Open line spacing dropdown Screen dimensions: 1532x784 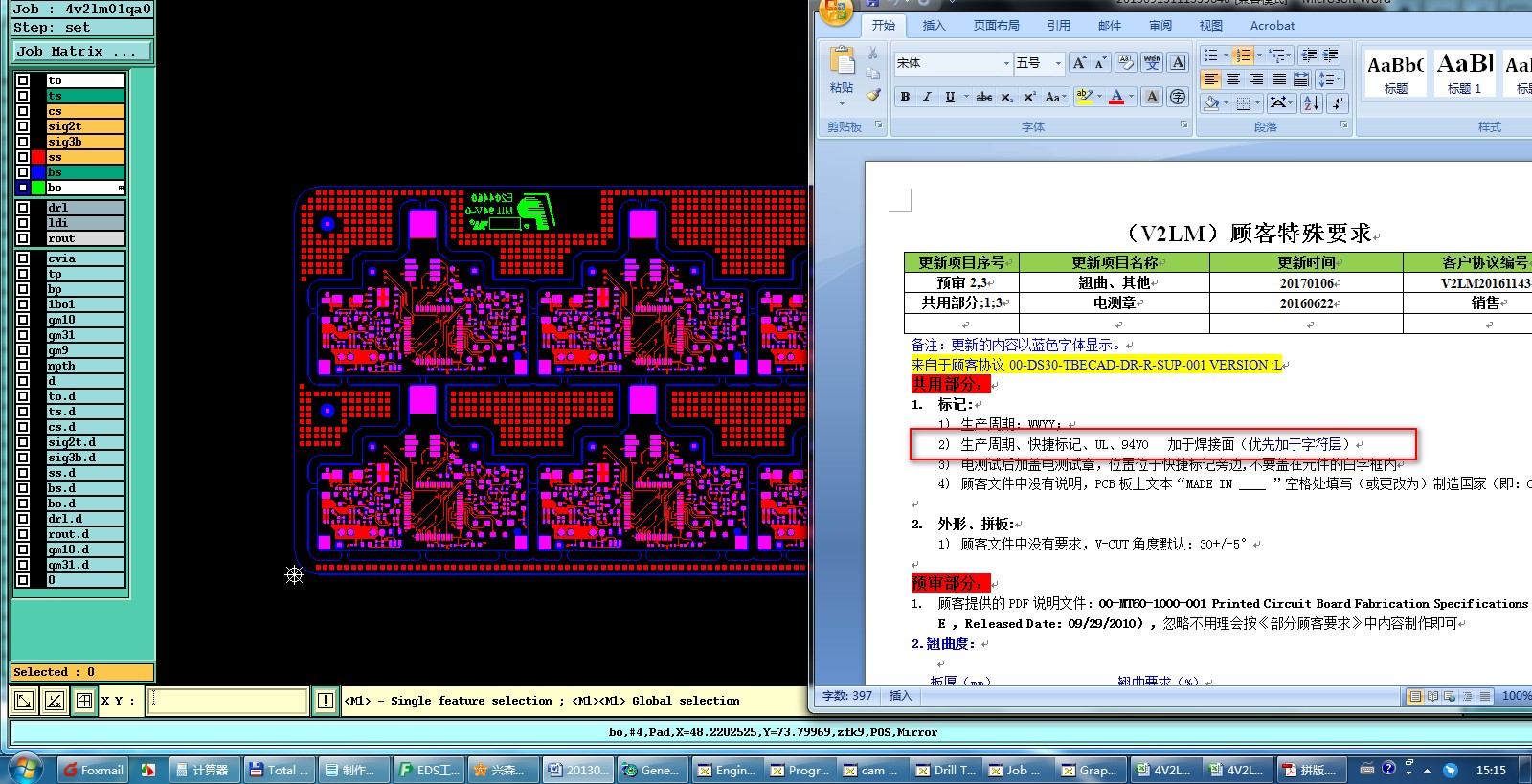tap(1330, 79)
